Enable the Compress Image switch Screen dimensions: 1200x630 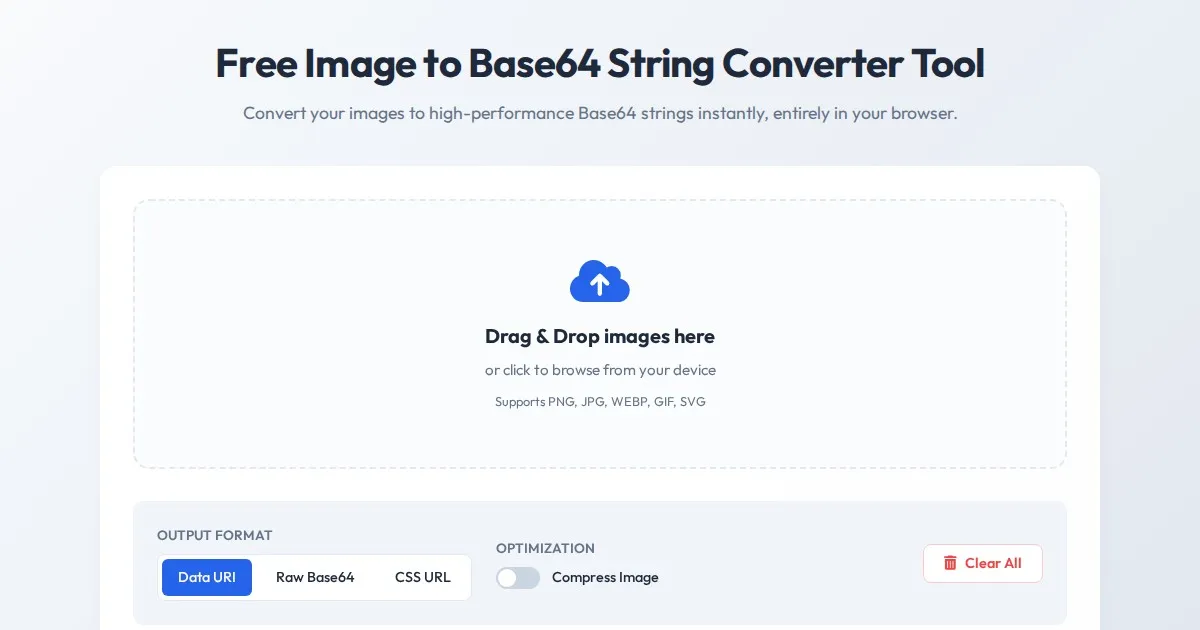(x=518, y=577)
